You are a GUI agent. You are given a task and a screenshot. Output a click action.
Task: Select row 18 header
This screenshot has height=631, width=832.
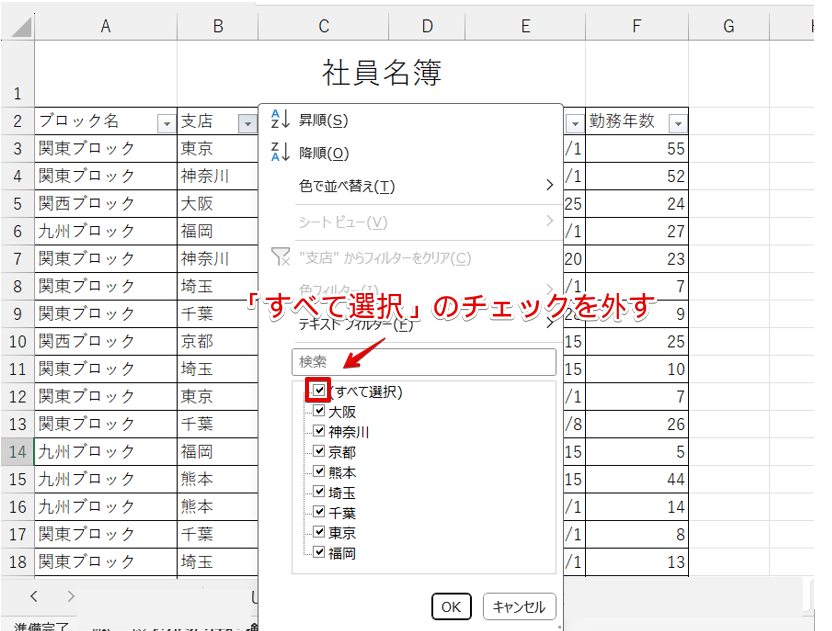click(18, 561)
